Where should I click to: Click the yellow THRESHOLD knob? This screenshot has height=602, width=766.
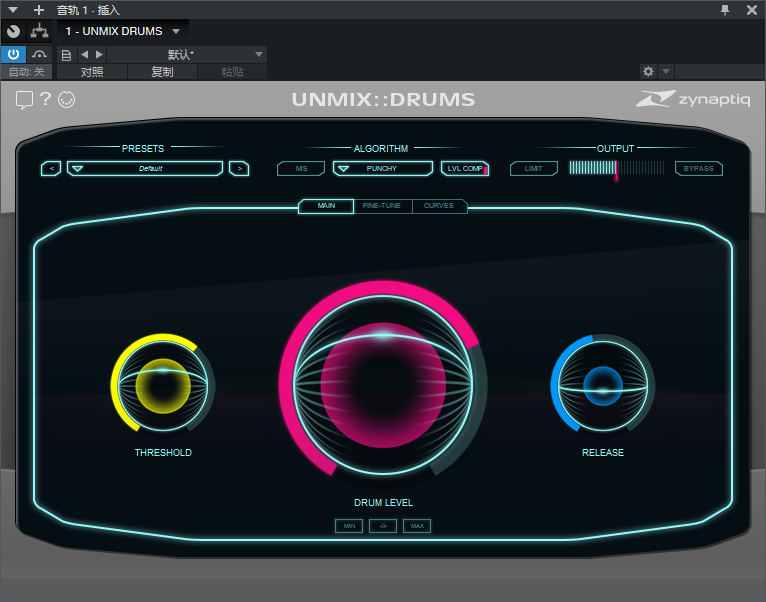163,386
